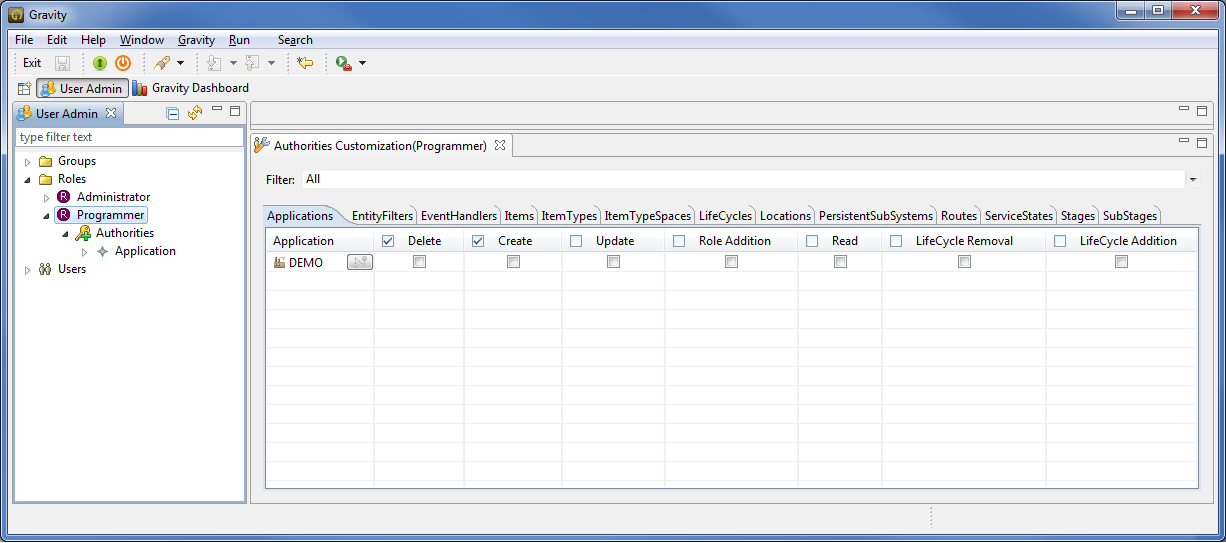Open the Filter dropdown arrow
The image size is (1226, 543).
pyautogui.click(x=1193, y=180)
